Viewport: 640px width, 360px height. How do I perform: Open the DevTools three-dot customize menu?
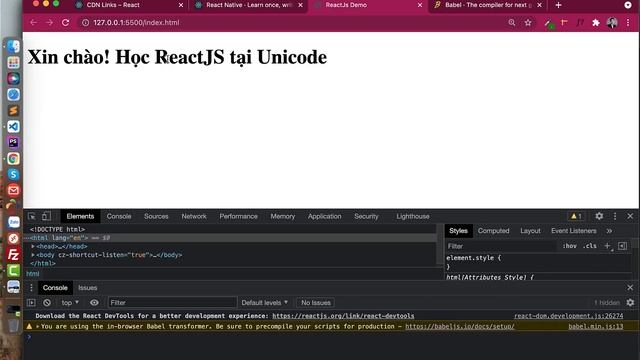coord(615,216)
